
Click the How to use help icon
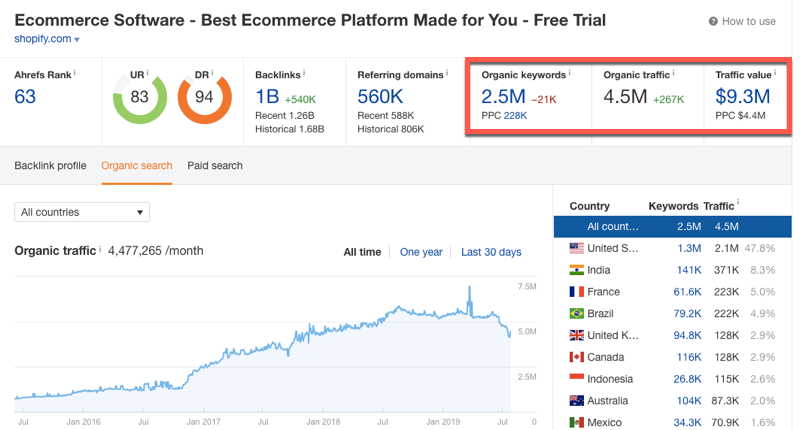713,21
